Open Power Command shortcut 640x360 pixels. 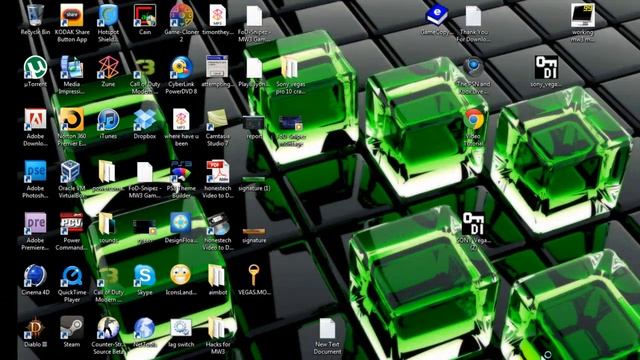pos(72,224)
